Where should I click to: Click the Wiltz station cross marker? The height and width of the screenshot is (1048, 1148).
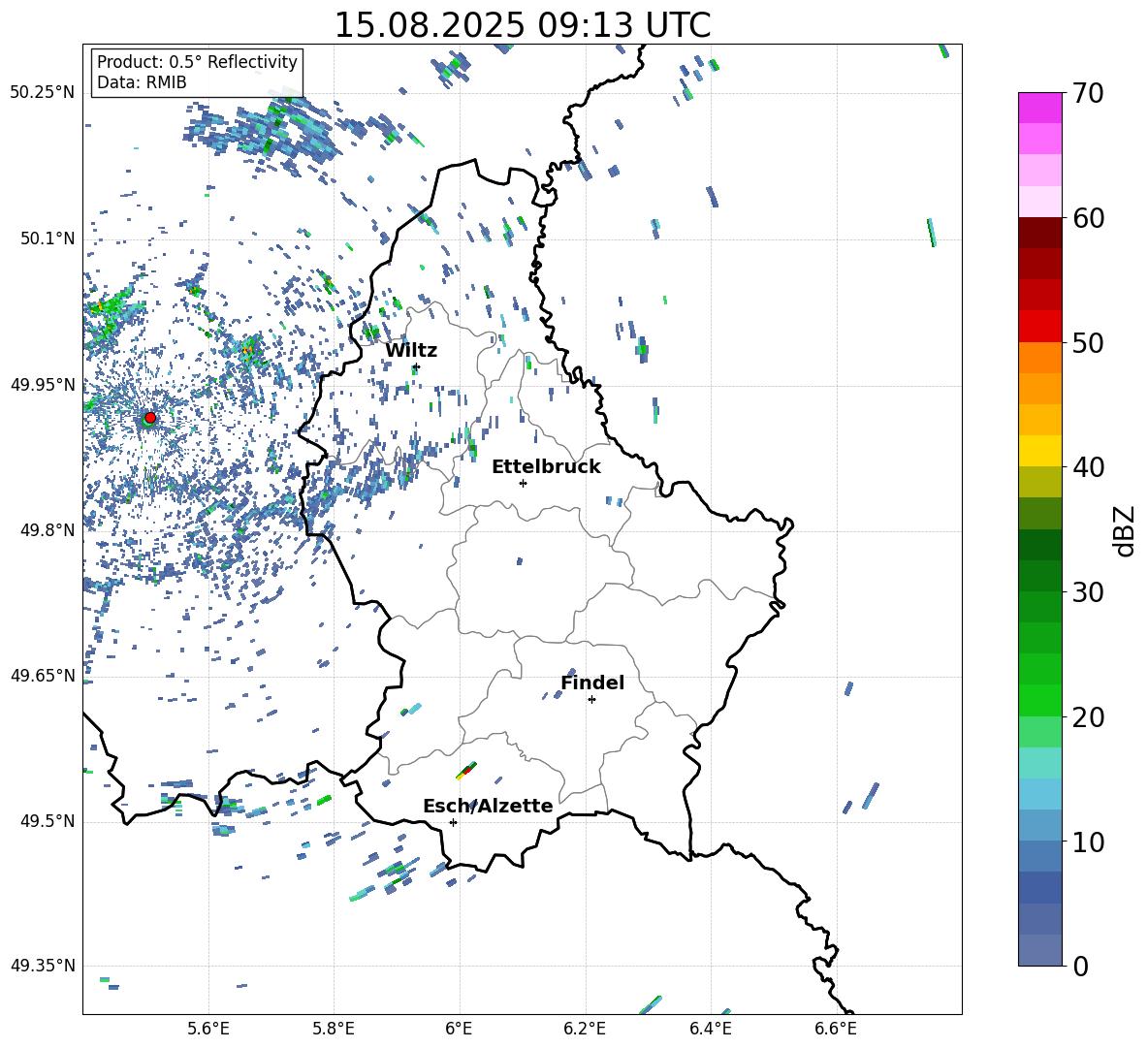point(417,367)
